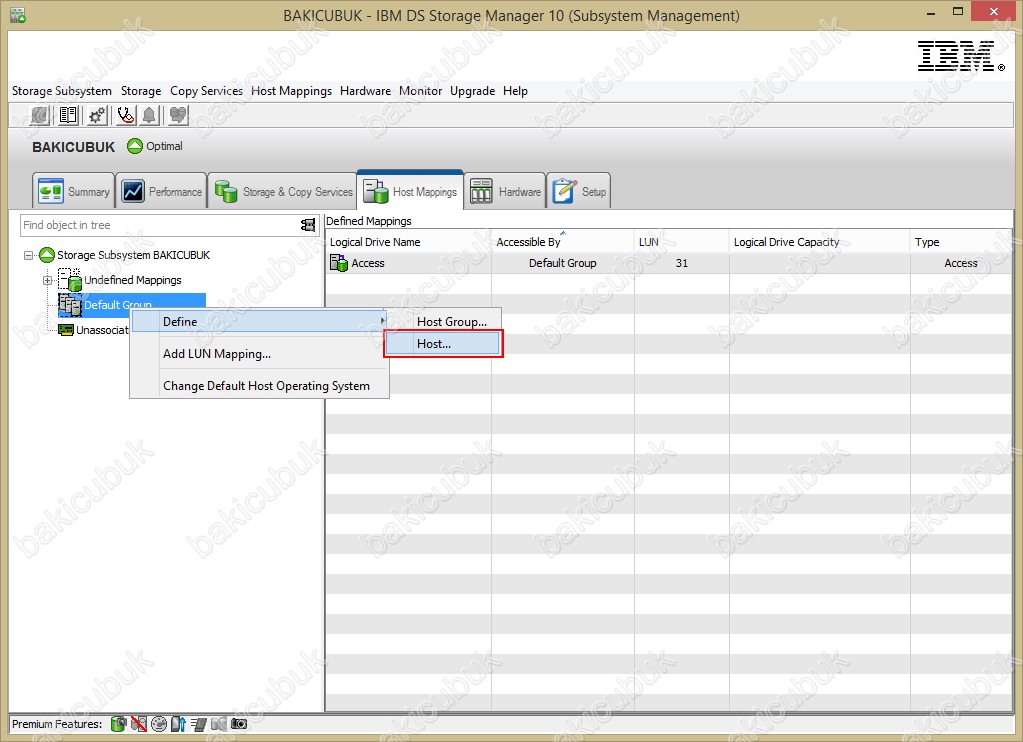This screenshot has width=1023, height=742.
Task: Go to the Hardware tab
Action: click(505, 191)
